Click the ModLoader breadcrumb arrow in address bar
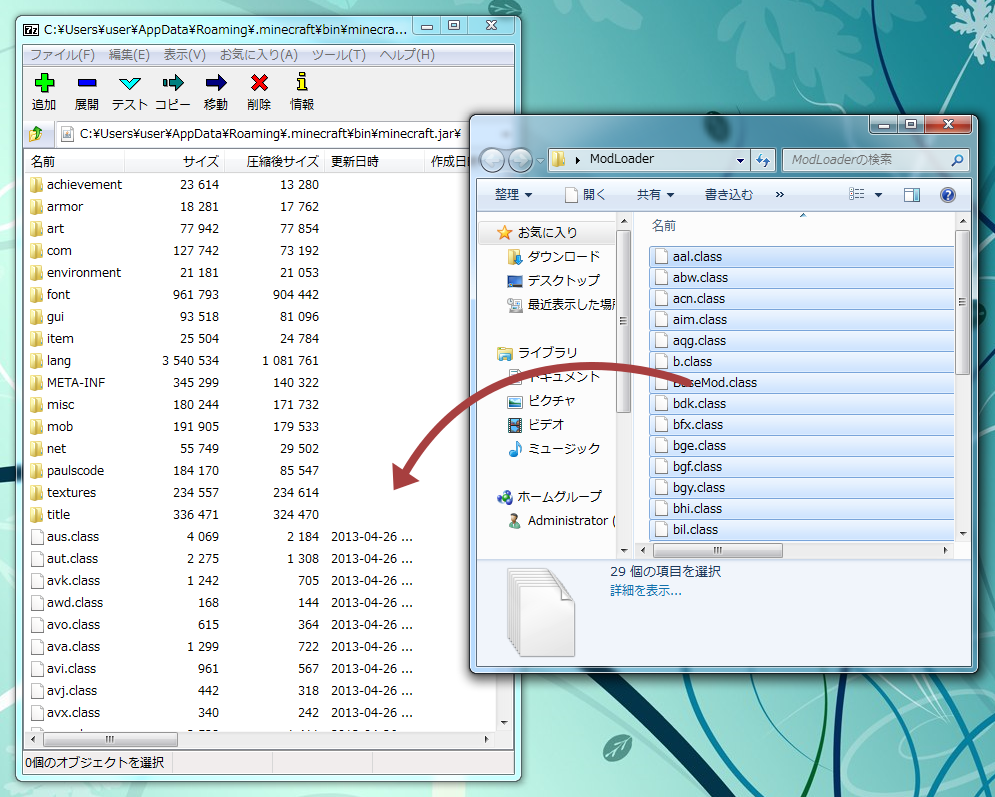Viewport: 995px width, 797px height. pos(577,160)
